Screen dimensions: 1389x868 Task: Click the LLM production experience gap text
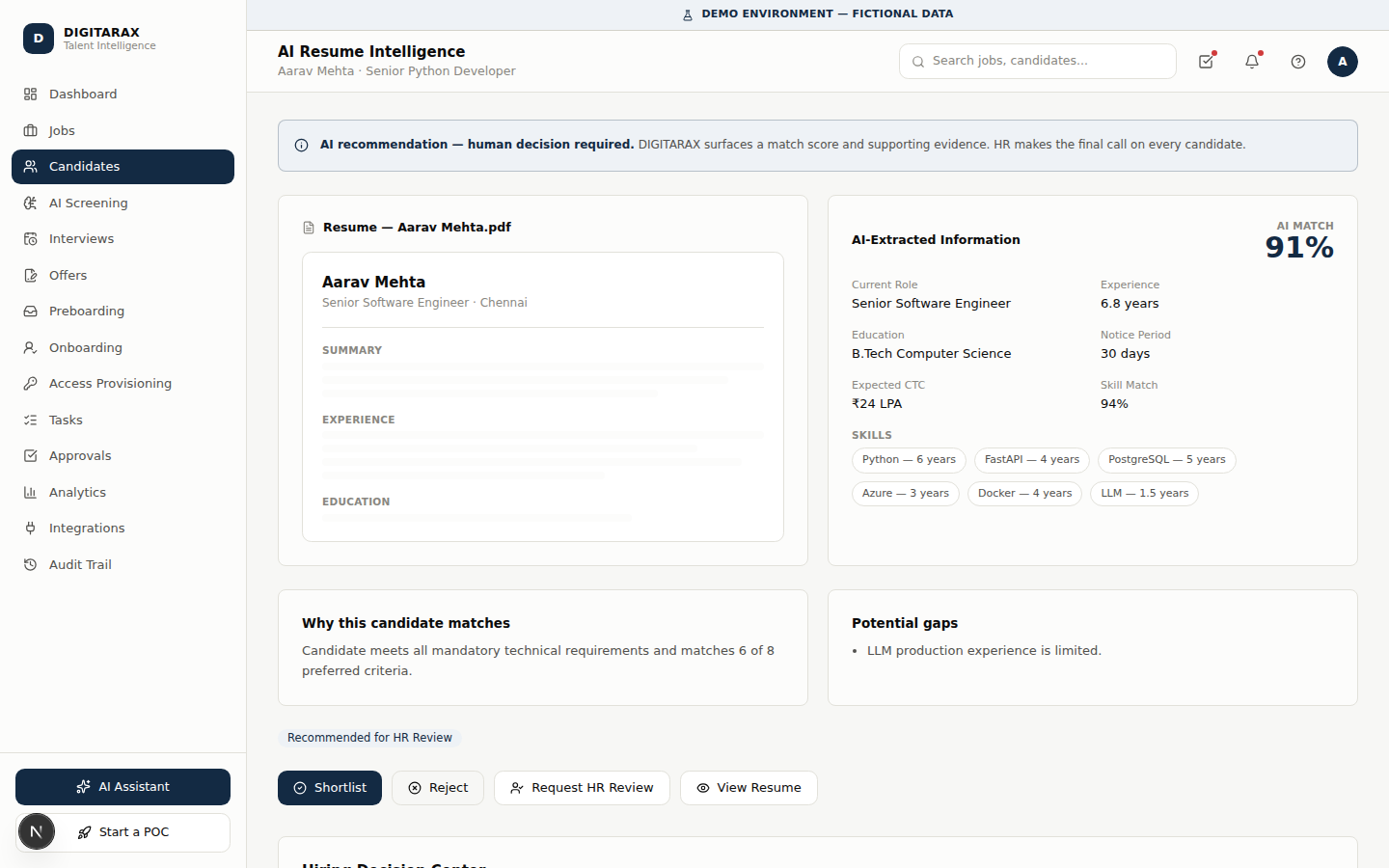point(984,651)
